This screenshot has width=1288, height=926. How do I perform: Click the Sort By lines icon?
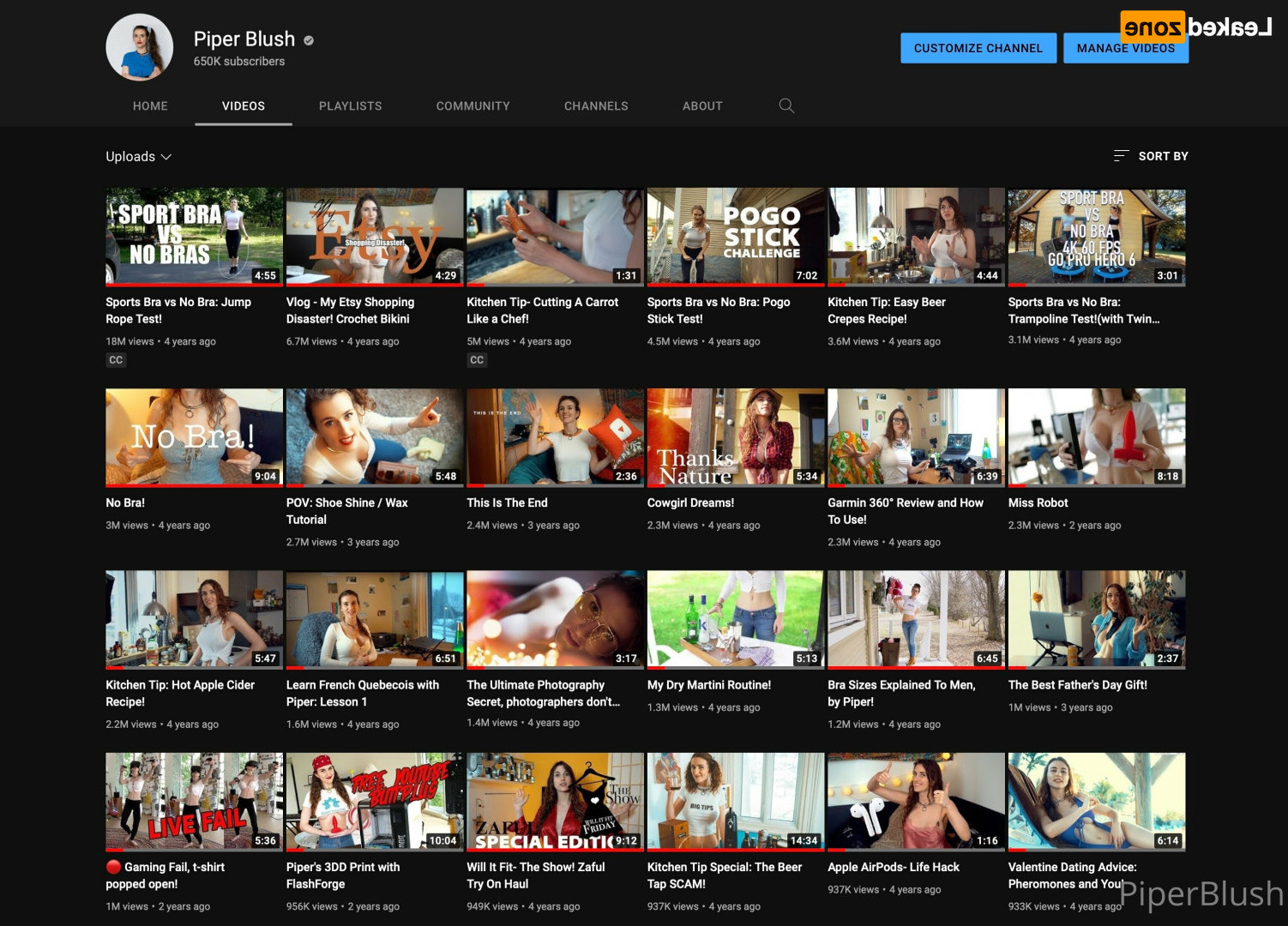click(x=1121, y=155)
